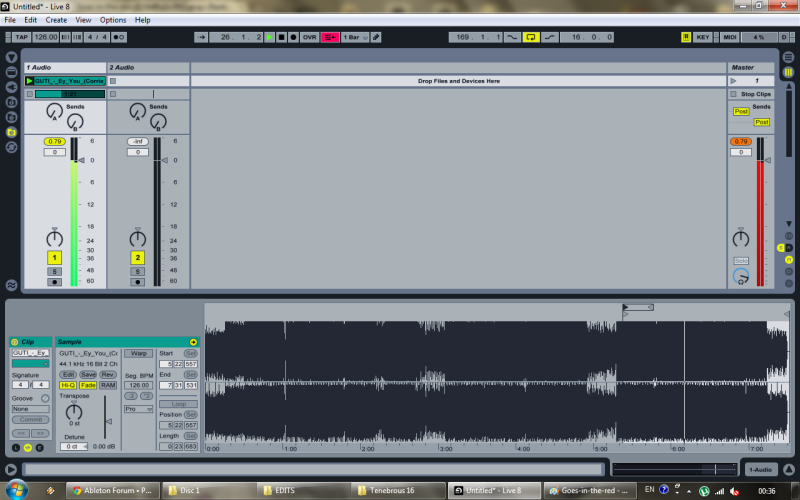800x500 pixels.
Task: Toggle track 2 activator button
Action: 137,258
